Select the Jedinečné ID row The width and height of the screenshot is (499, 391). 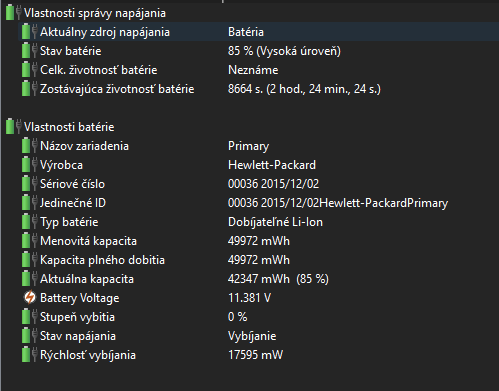pyautogui.click(x=258, y=203)
